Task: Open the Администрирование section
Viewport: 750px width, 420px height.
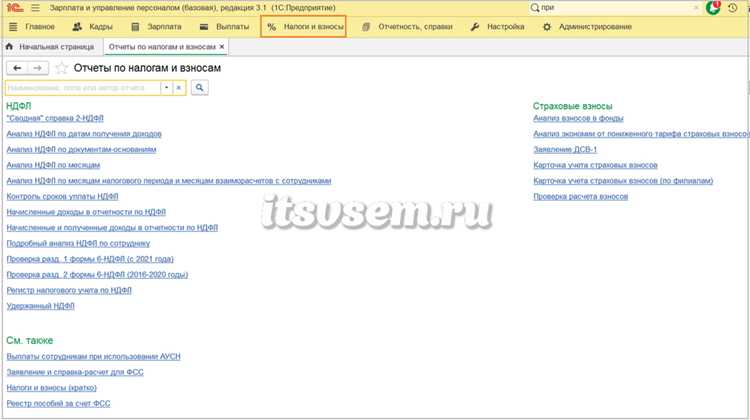Action: click(x=587, y=27)
